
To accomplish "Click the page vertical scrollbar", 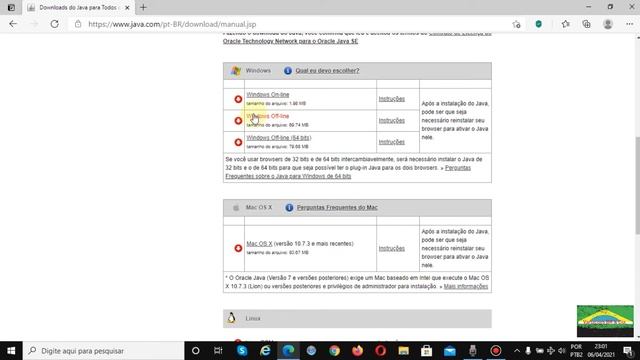I will pos(637,186).
